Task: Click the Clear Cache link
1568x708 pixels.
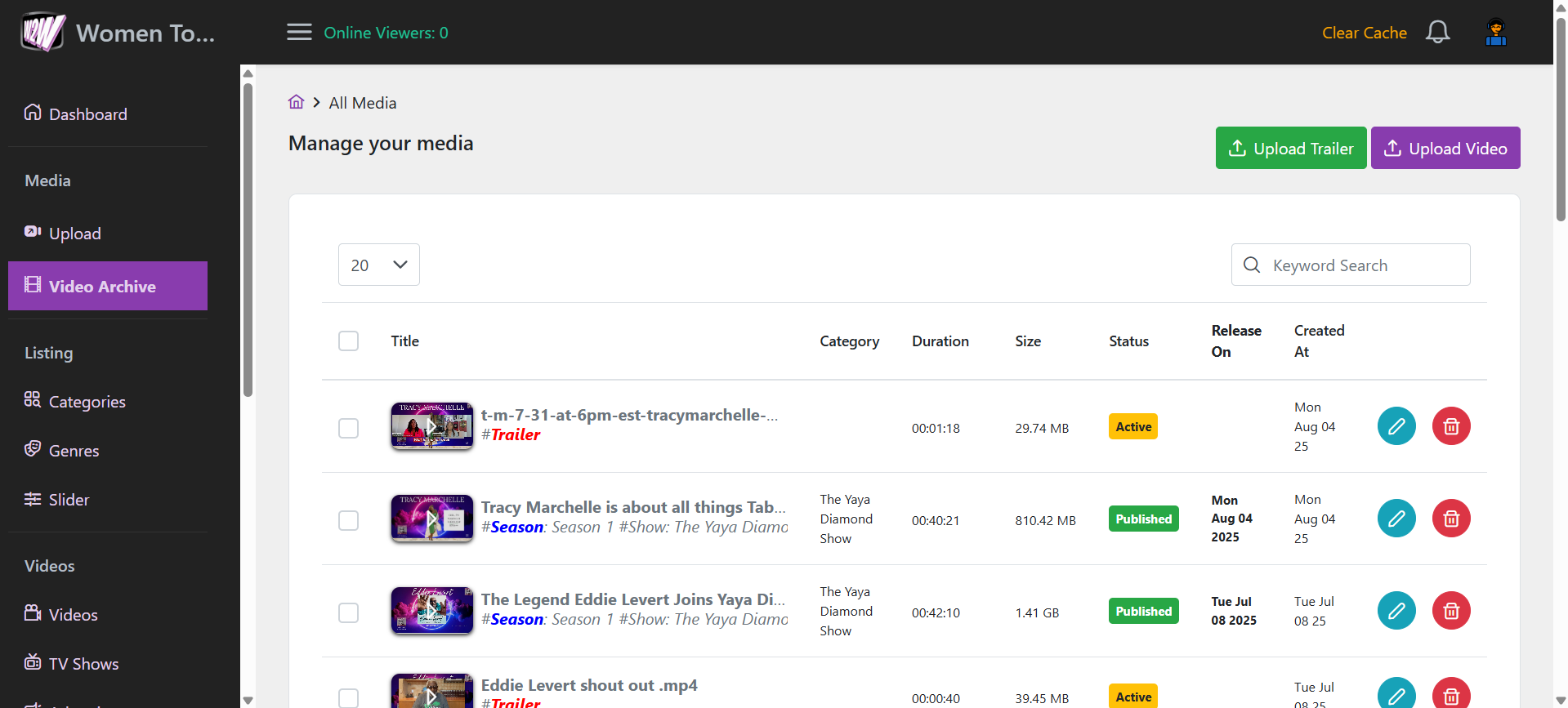Action: pyautogui.click(x=1365, y=33)
